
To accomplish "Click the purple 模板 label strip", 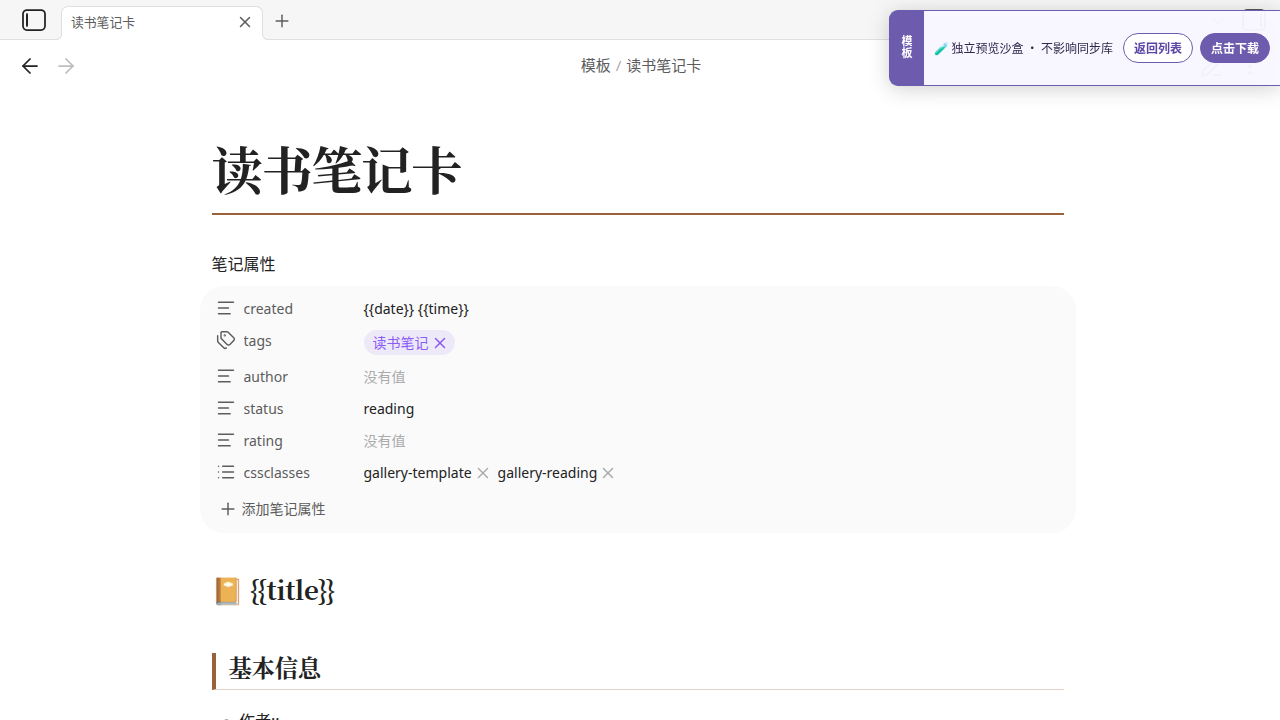I will click(906, 48).
